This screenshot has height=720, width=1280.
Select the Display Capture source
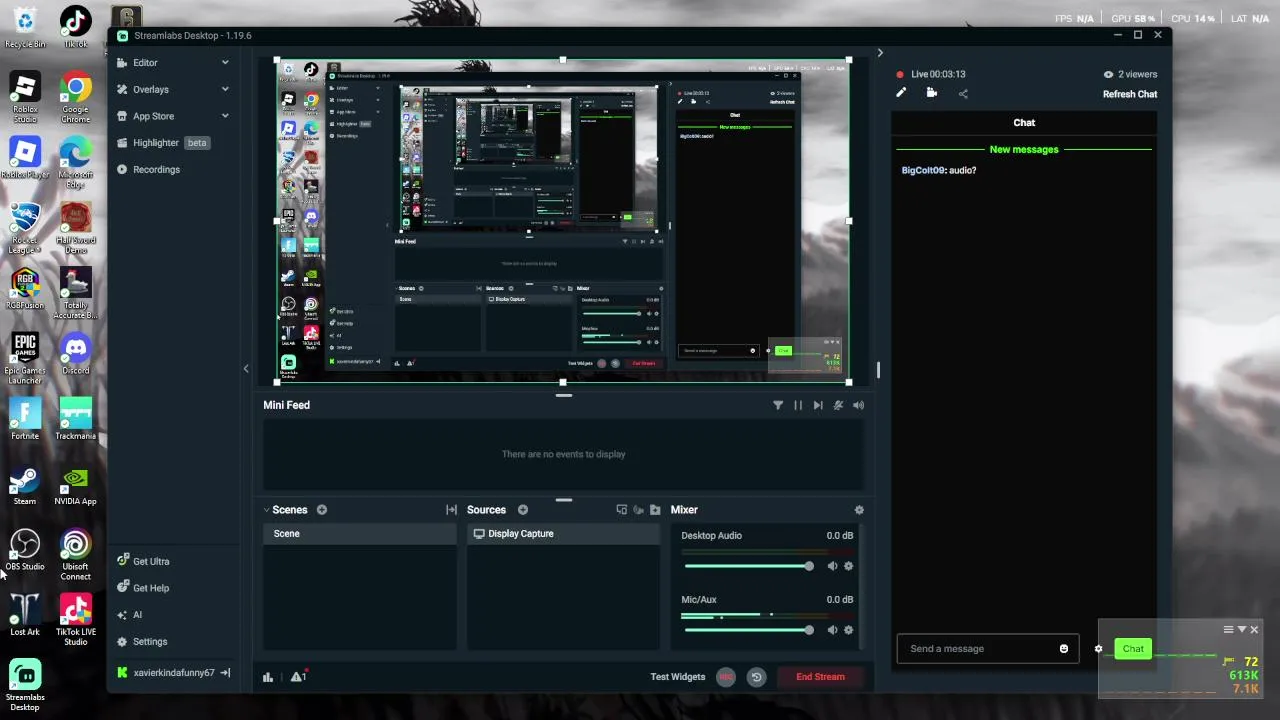[563, 534]
